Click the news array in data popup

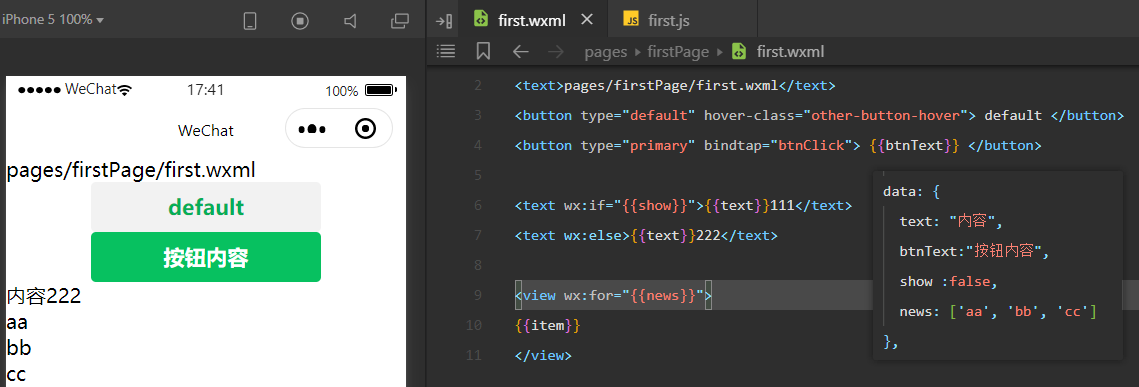click(x=997, y=311)
